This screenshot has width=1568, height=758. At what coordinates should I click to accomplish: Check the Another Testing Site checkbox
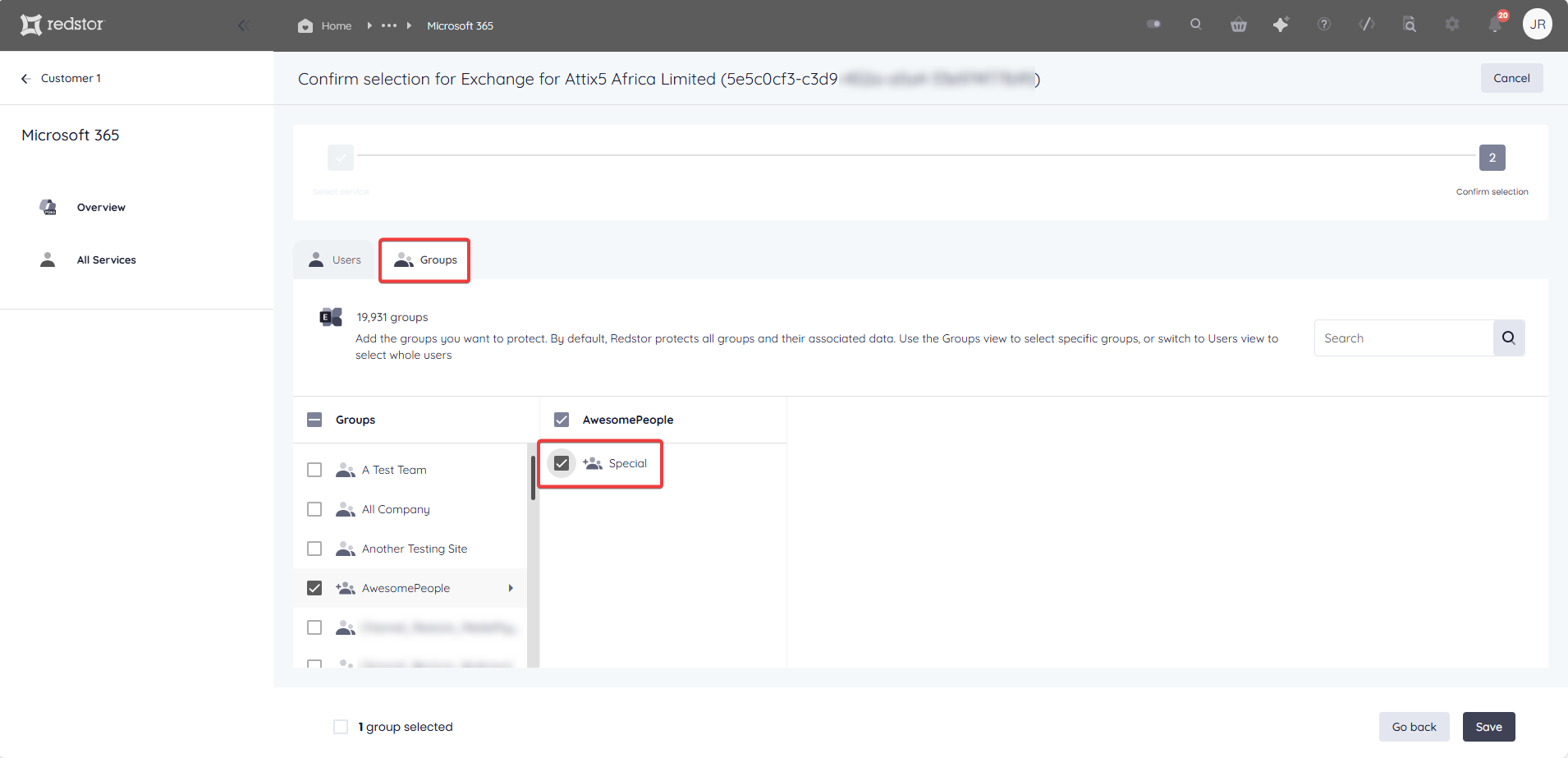314,549
